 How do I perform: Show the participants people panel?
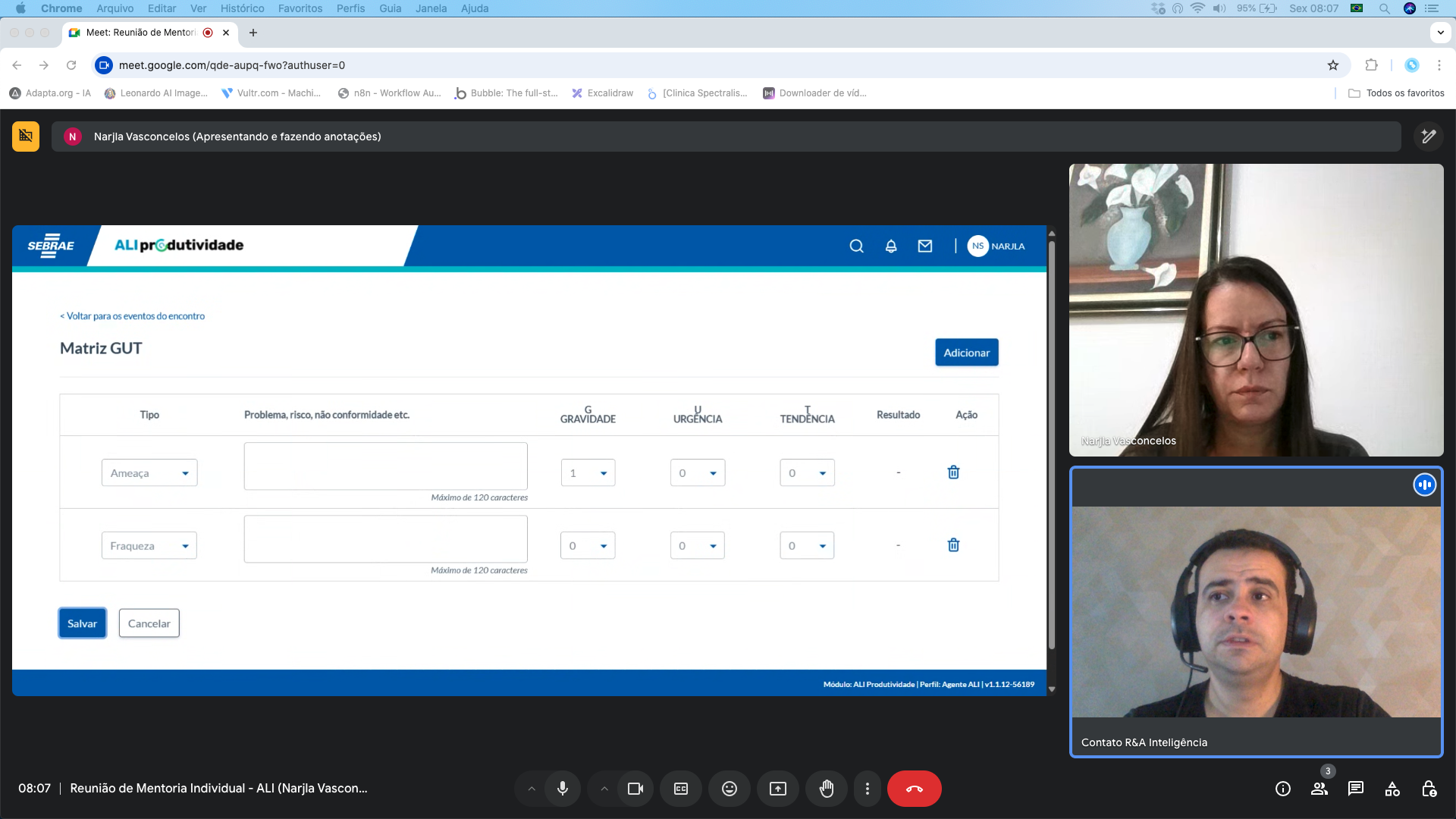point(1319,789)
